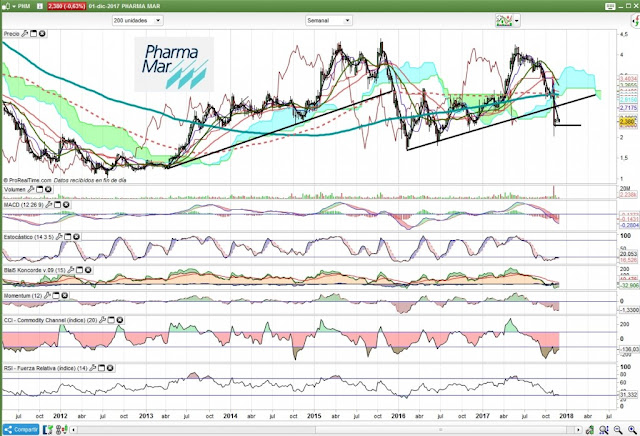Zoom out with the minus magnifier

point(618,429)
